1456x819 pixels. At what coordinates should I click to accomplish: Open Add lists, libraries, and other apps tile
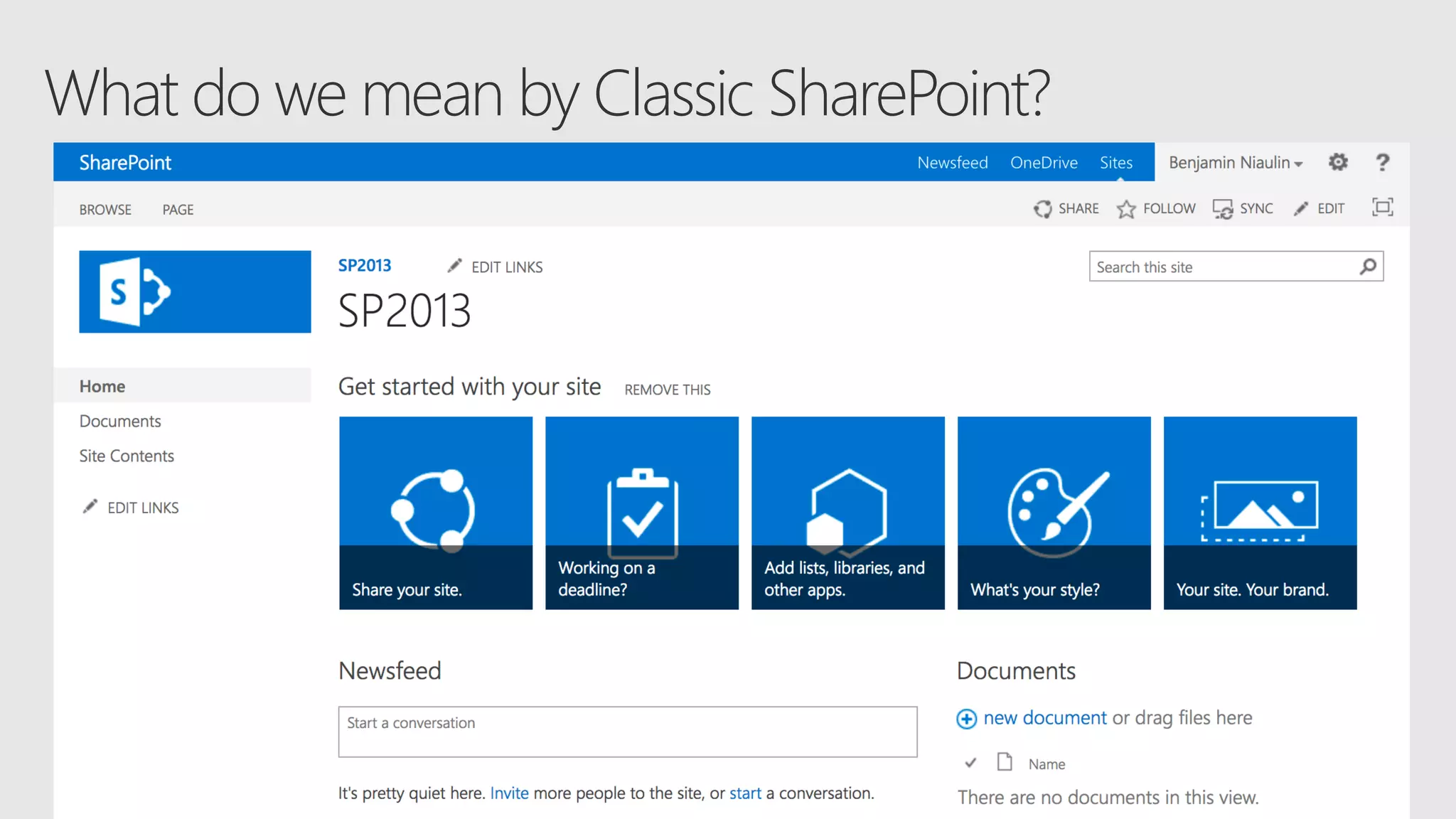(848, 513)
